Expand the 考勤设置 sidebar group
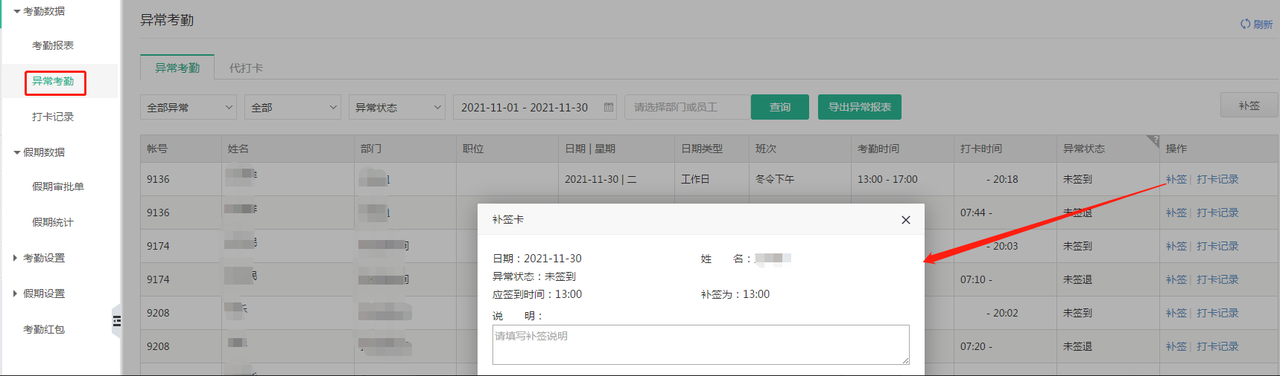1280x376 pixels. 16,258
